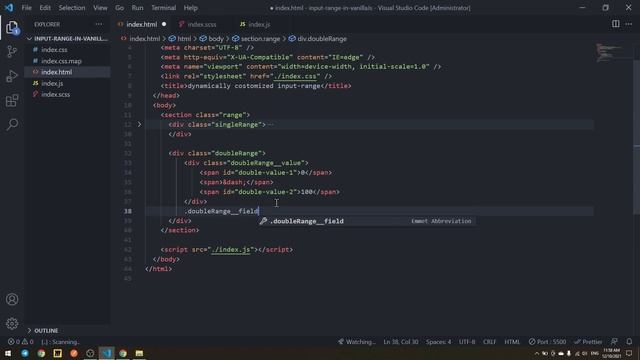
Task: Open the Run and Debug view
Action: pyautogui.click(x=12, y=76)
